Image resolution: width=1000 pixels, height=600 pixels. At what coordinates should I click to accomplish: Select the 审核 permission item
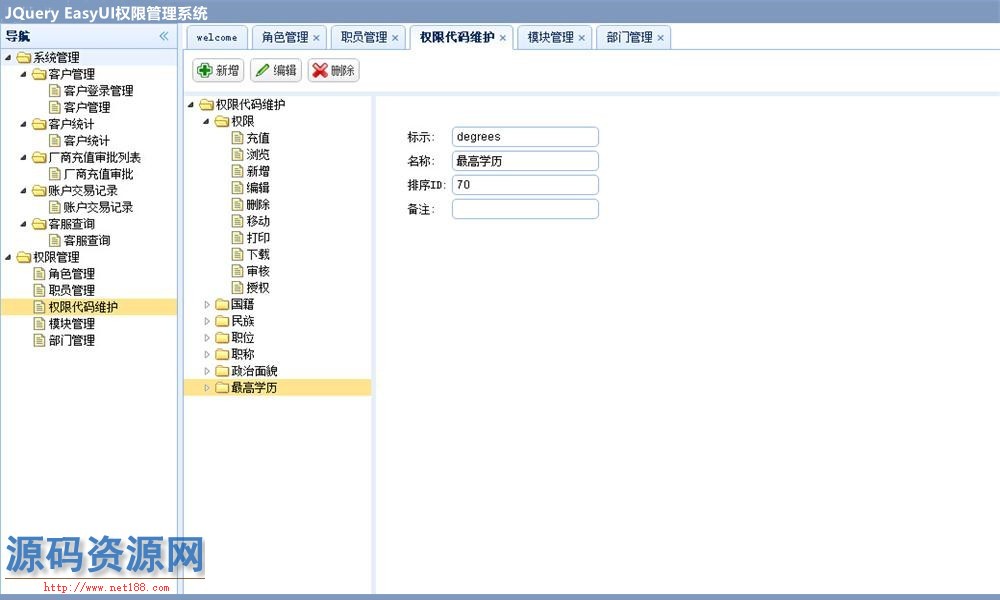pyautogui.click(x=257, y=271)
